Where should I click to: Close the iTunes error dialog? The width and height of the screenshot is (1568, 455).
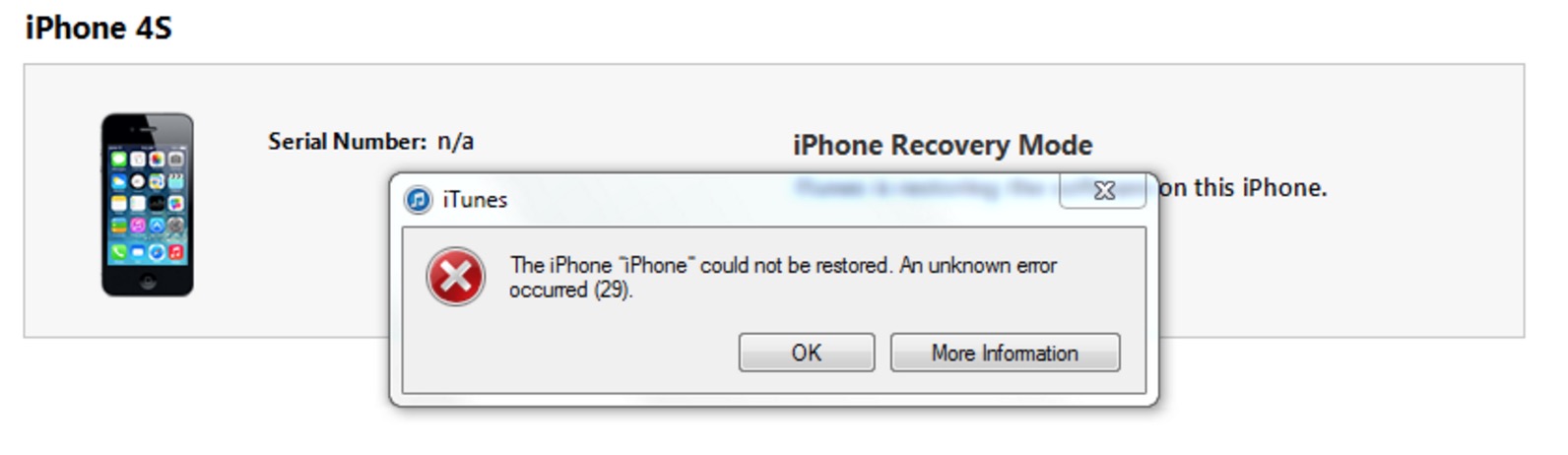point(1103,190)
